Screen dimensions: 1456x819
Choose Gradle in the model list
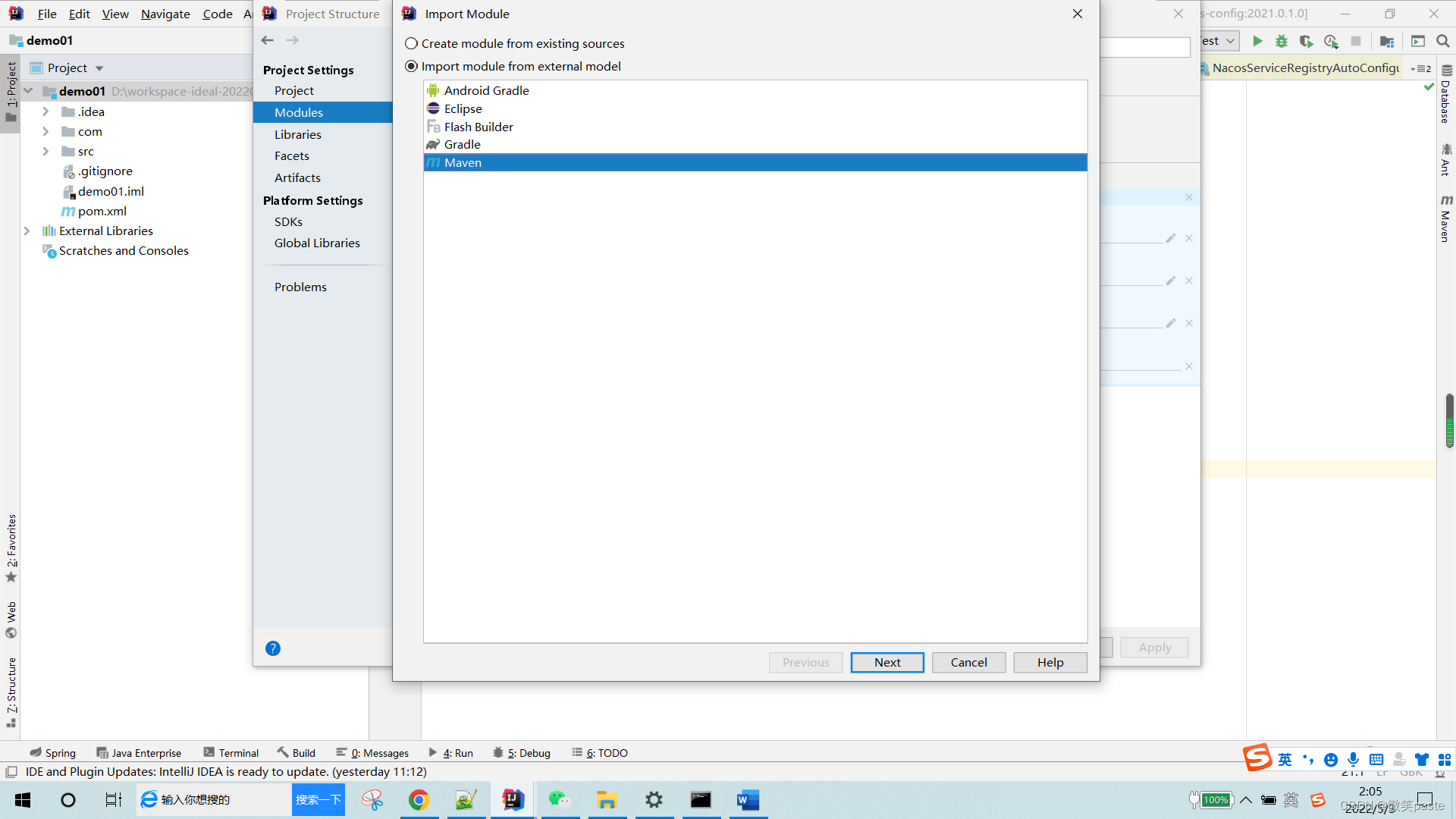click(x=755, y=144)
